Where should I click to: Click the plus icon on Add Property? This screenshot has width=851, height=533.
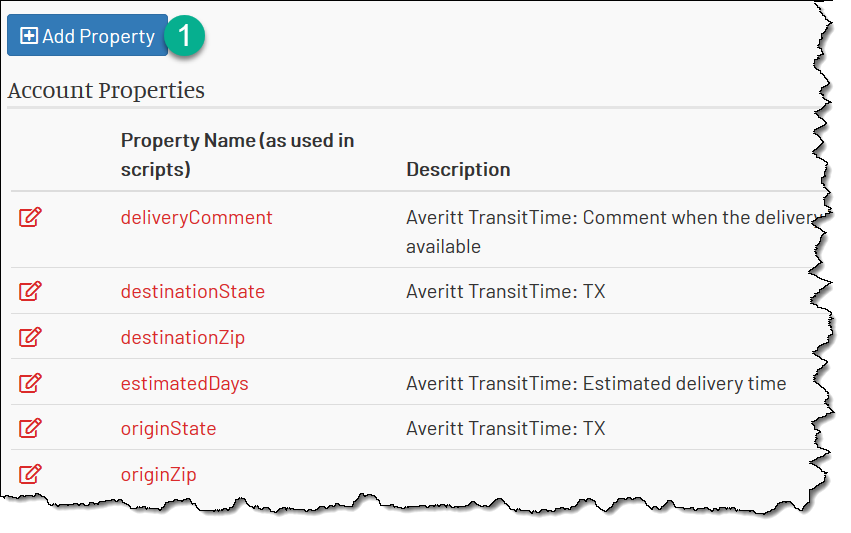tap(29, 36)
